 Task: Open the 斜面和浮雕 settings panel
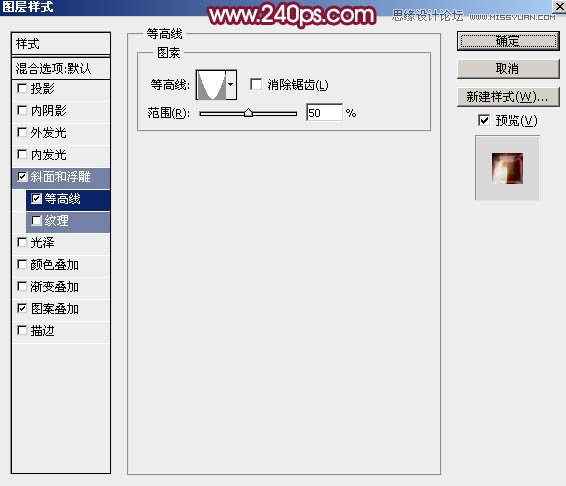[x=60, y=177]
